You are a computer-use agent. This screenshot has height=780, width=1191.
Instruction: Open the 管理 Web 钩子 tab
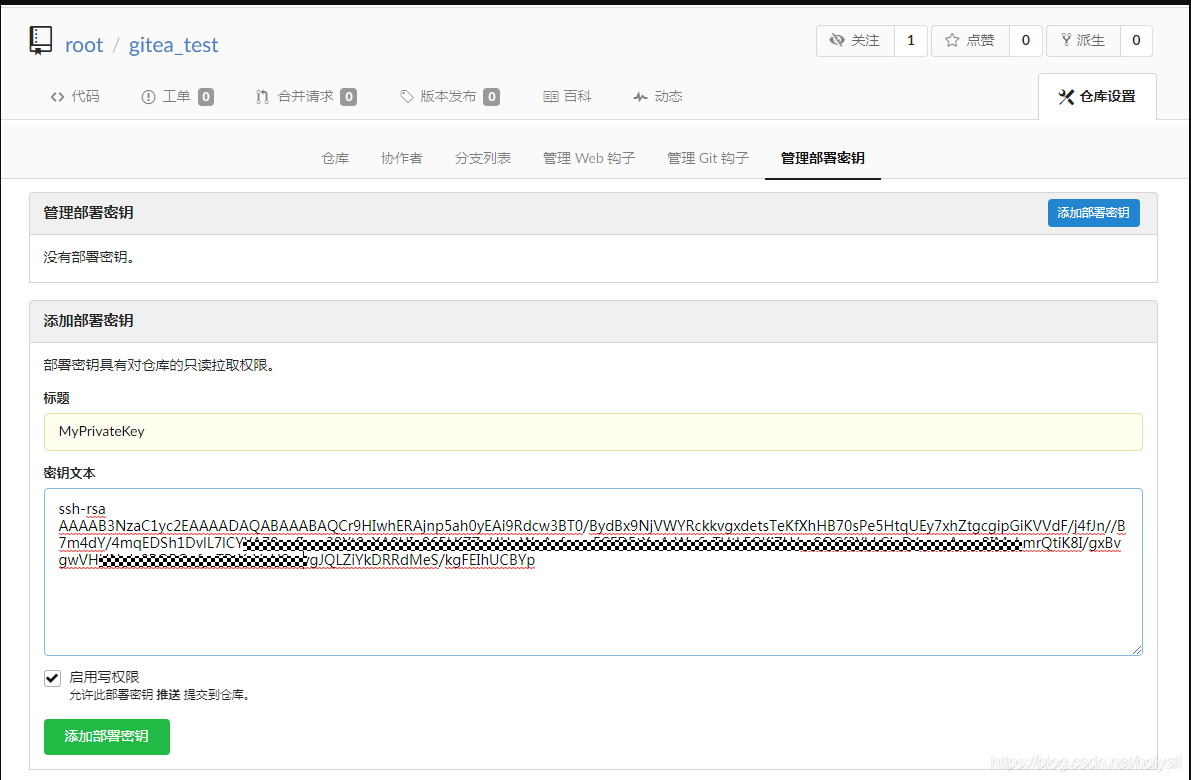click(x=588, y=158)
